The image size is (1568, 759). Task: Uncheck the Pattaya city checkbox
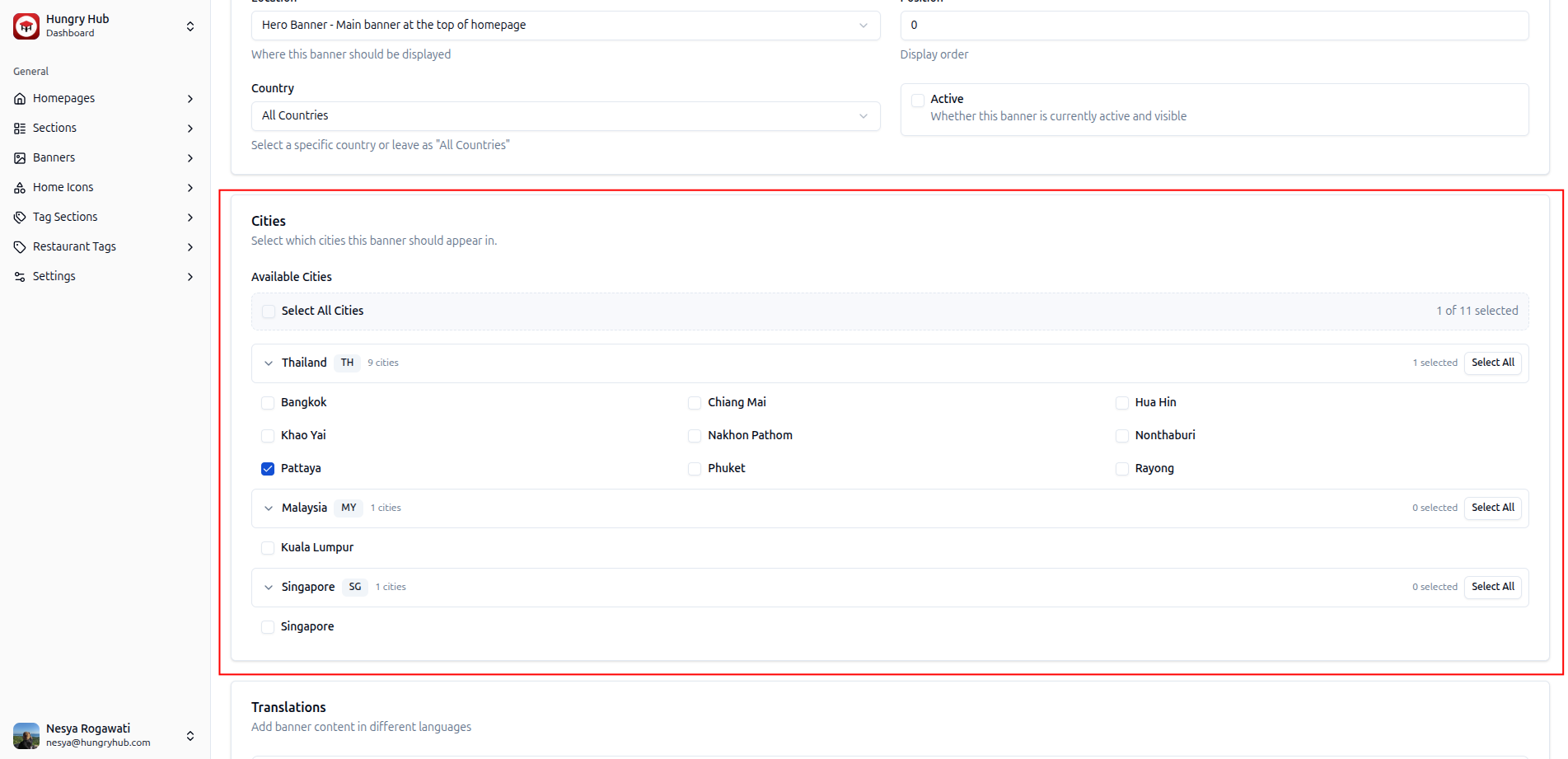click(268, 469)
